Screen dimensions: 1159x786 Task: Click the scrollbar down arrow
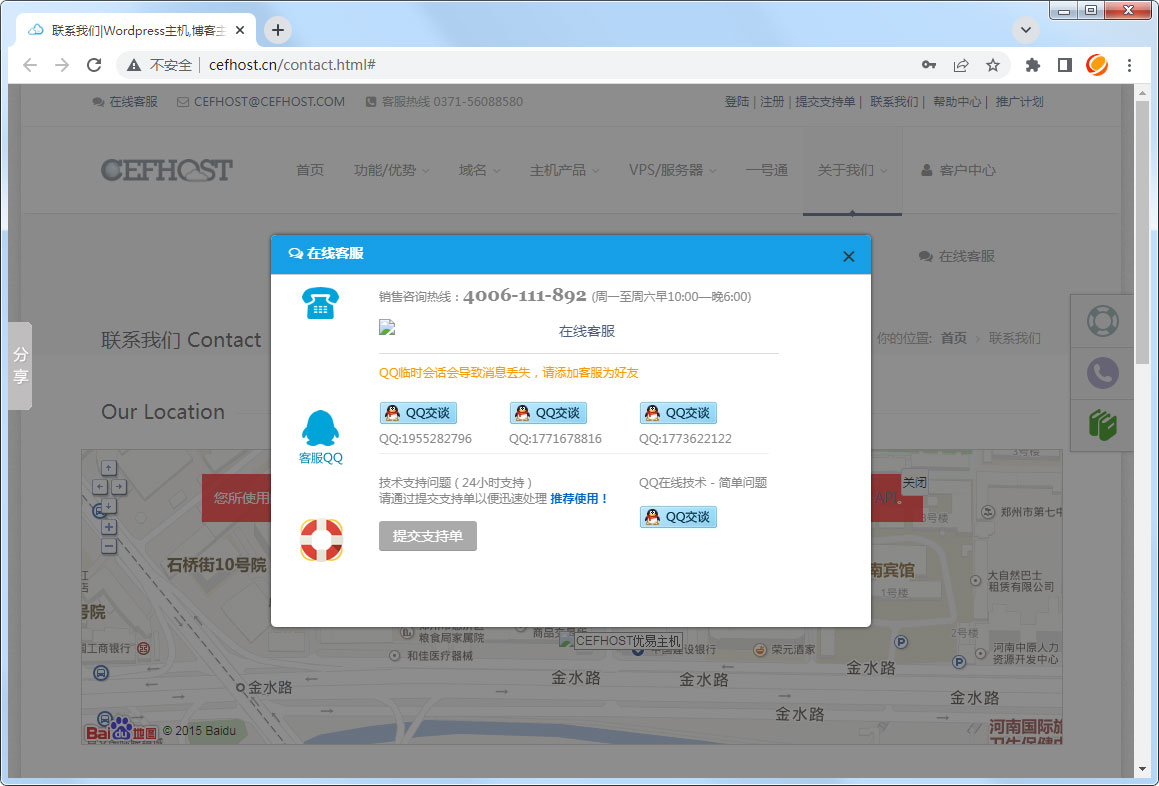click(1142, 769)
